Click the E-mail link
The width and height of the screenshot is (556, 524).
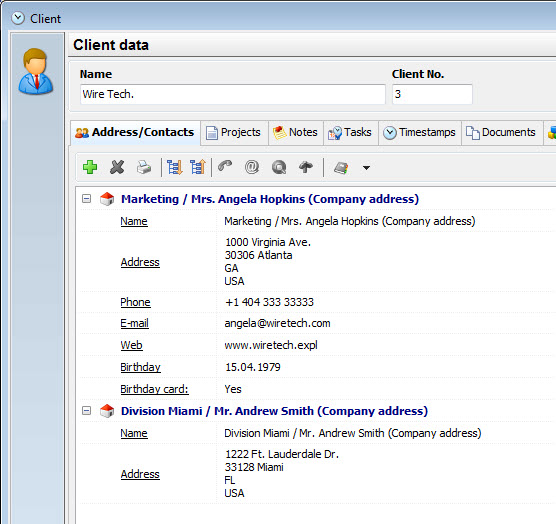pyautogui.click(x=134, y=323)
